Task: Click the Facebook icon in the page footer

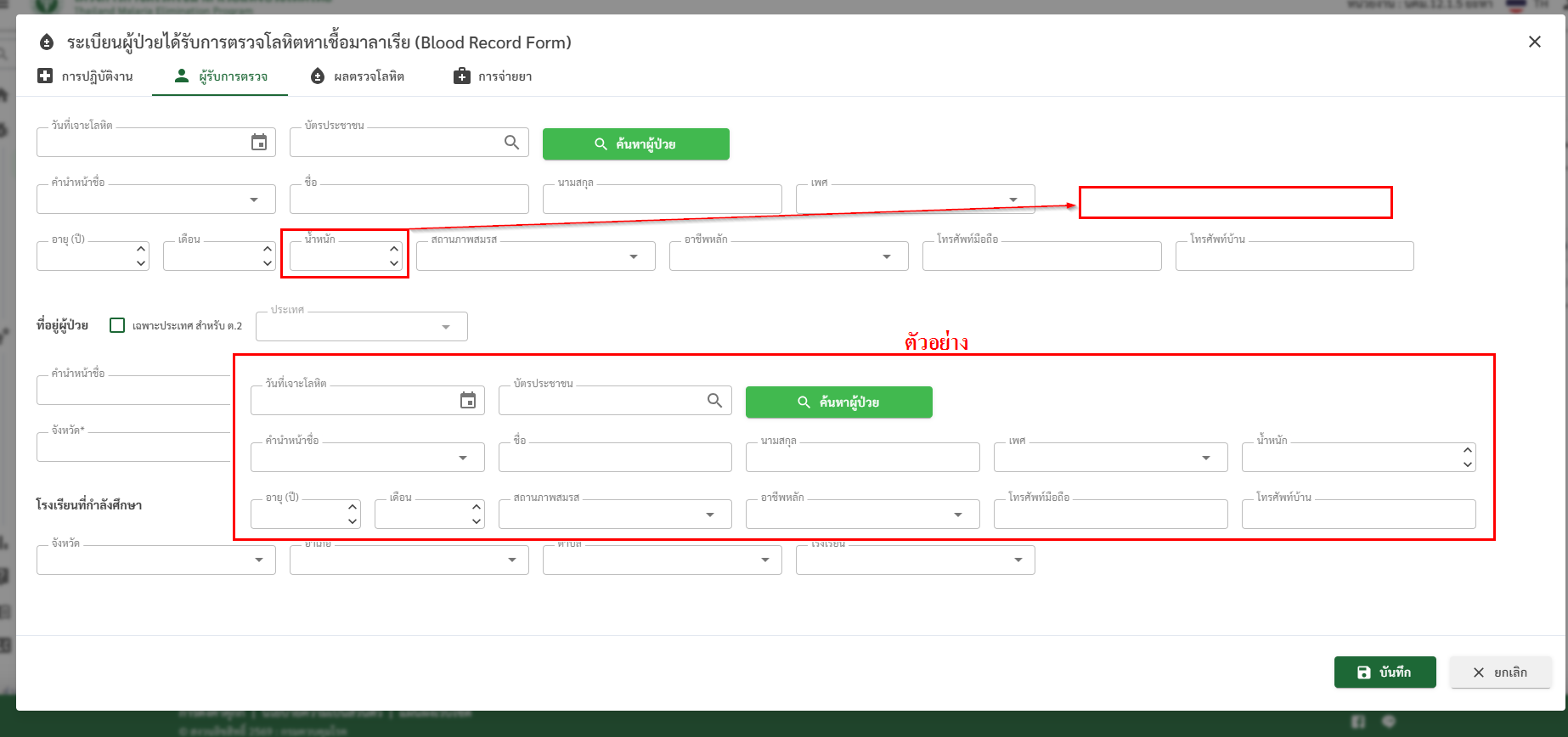Action: coord(1358,722)
